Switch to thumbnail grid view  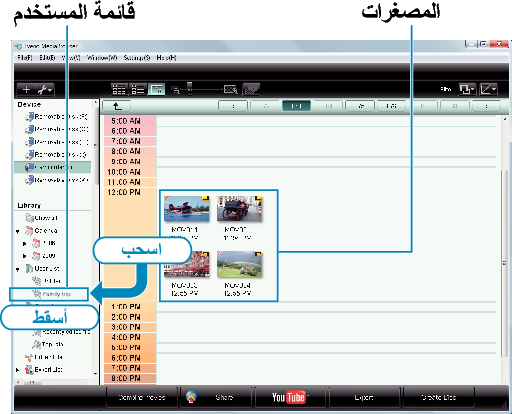pyautogui.click(x=119, y=89)
